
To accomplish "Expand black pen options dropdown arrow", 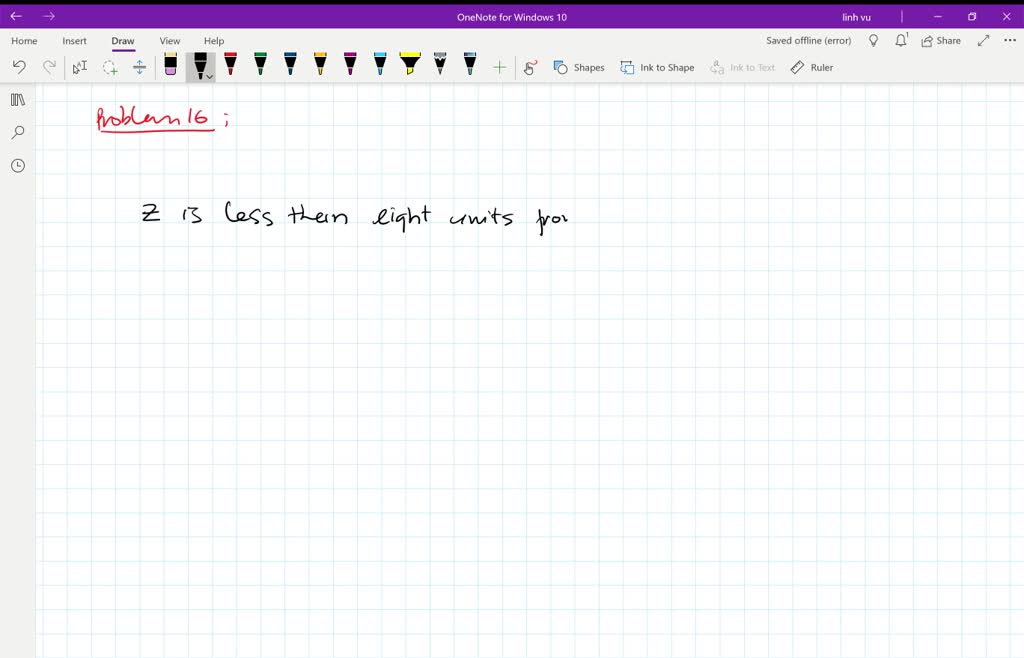I will [x=209, y=76].
